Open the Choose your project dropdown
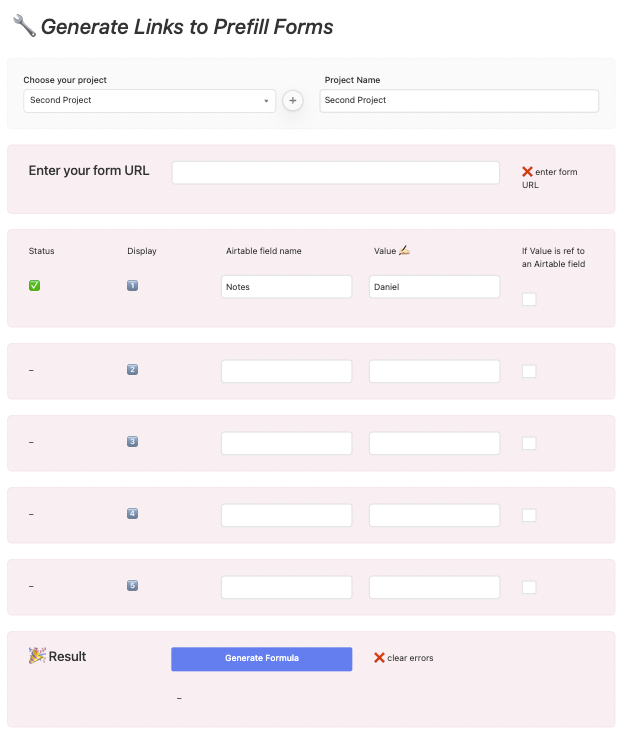 click(149, 100)
